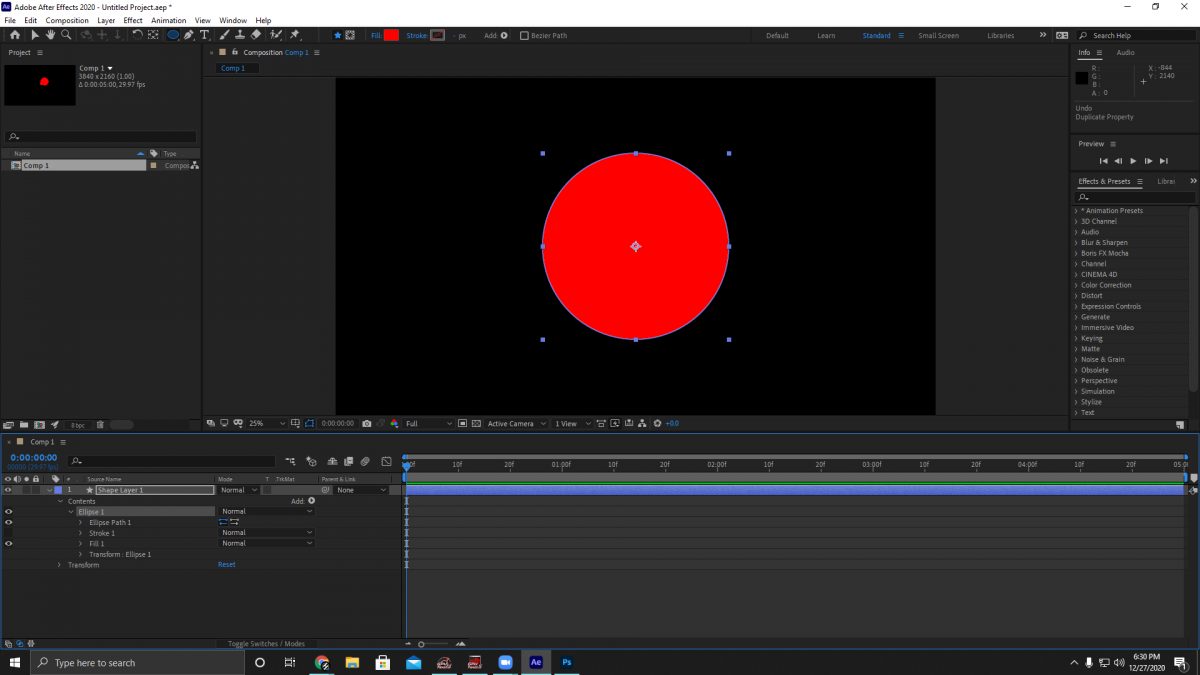The height and width of the screenshot is (675, 1200).
Task: Open the Full resolution dropdown
Action: (429, 423)
